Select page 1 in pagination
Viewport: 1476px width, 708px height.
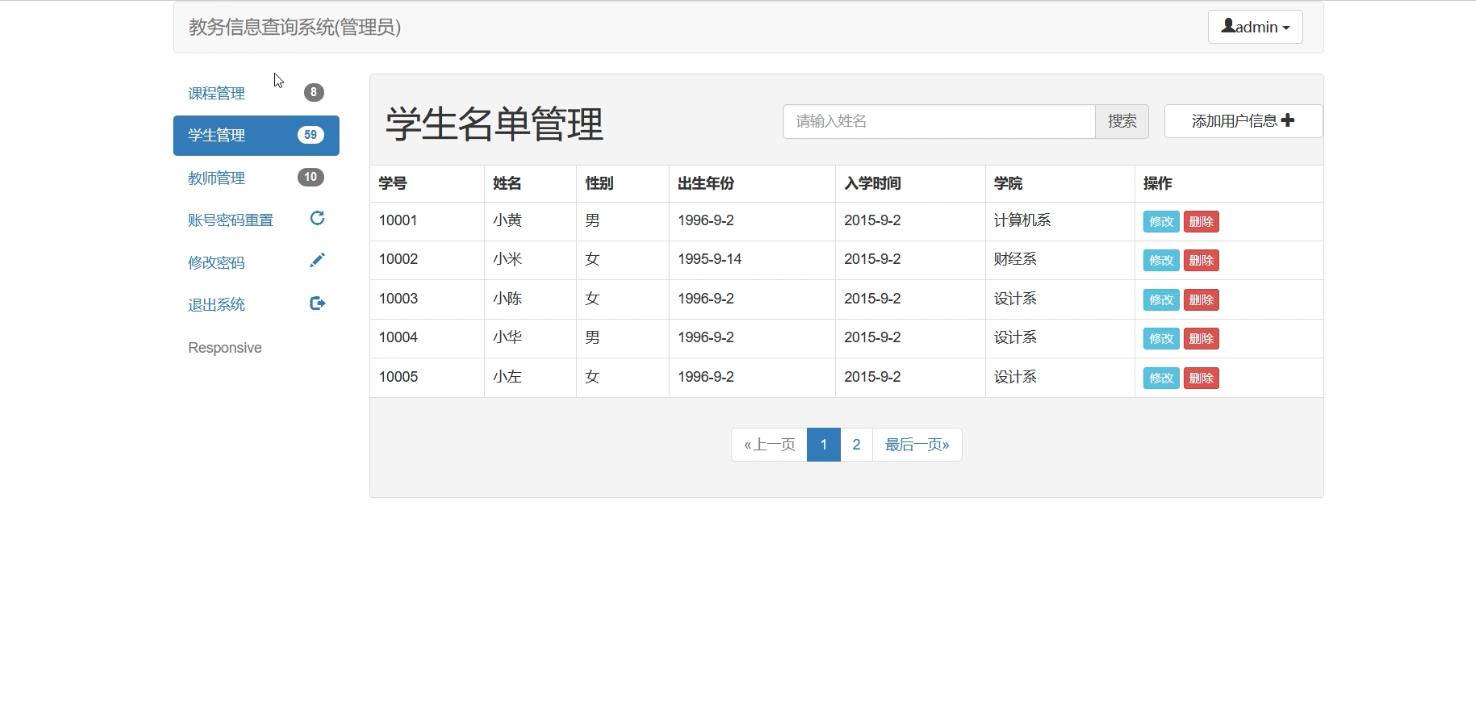click(823, 445)
